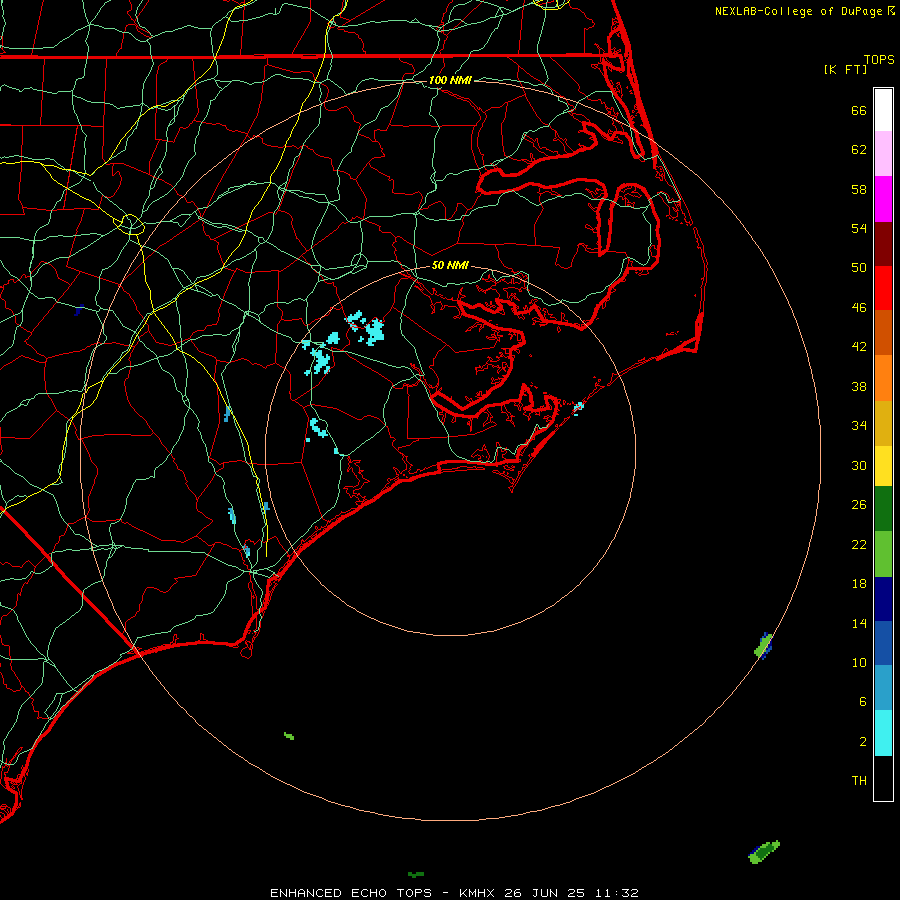The height and width of the screenshot is (900, 900).
Task: Click the small green echo offshore south
Action: point(289,736)
